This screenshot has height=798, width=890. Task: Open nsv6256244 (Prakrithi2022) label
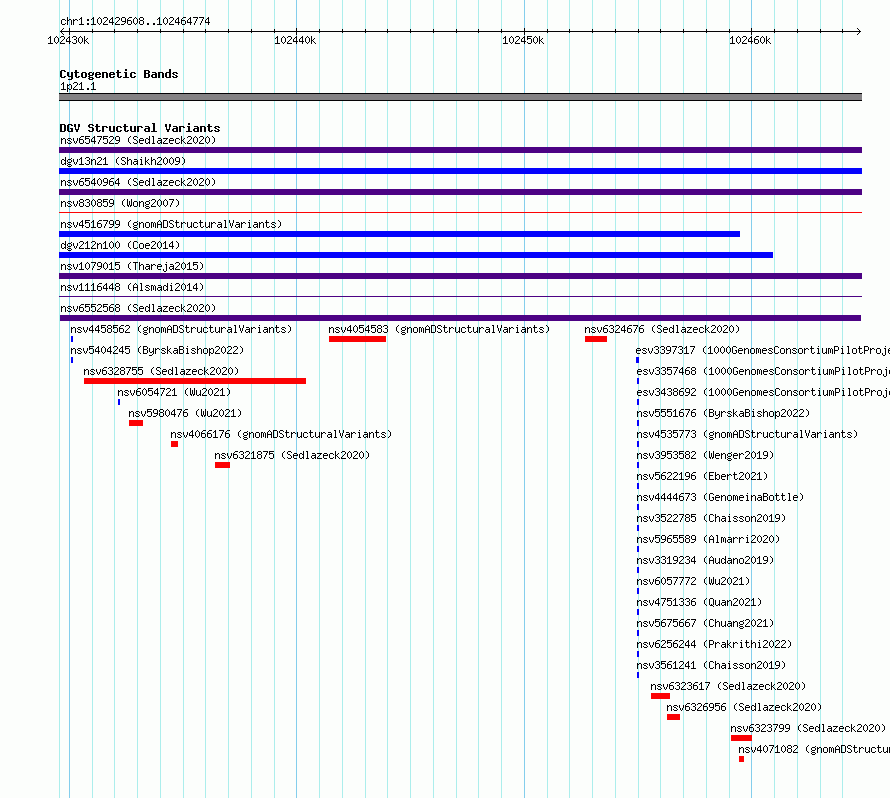click(714, 644)
